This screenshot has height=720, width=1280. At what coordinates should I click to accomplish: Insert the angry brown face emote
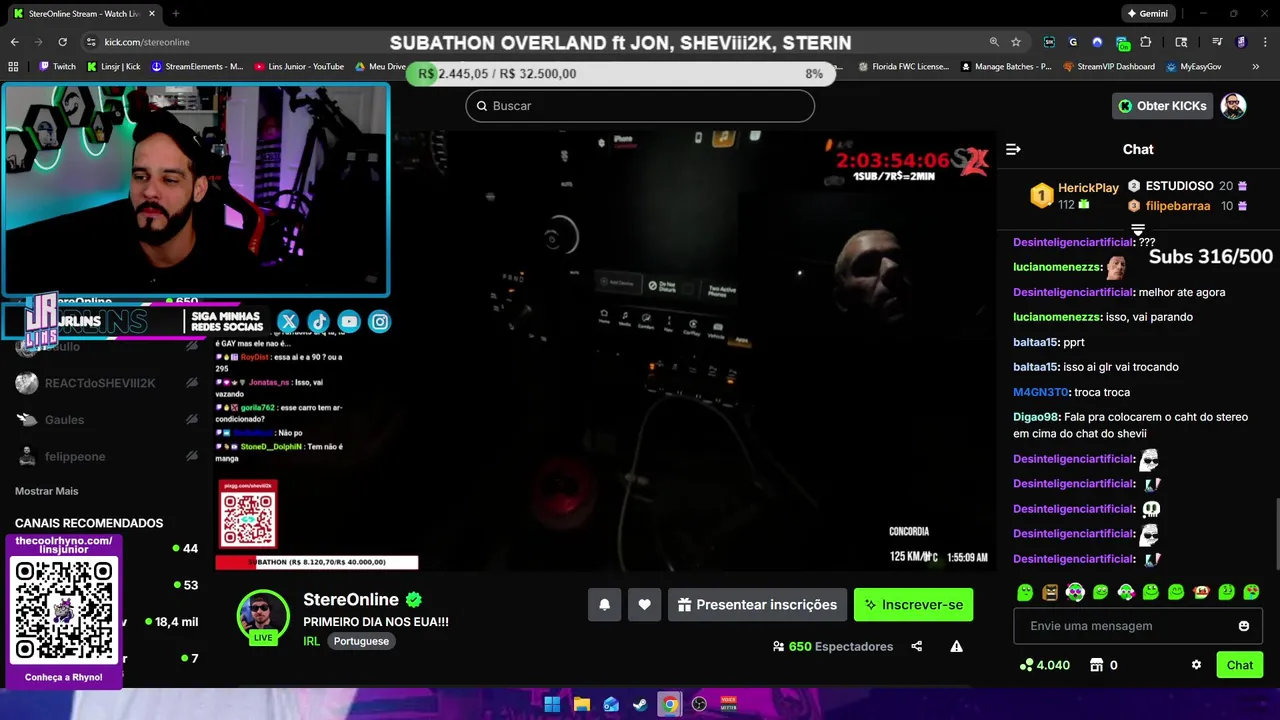click(1049, 592)
